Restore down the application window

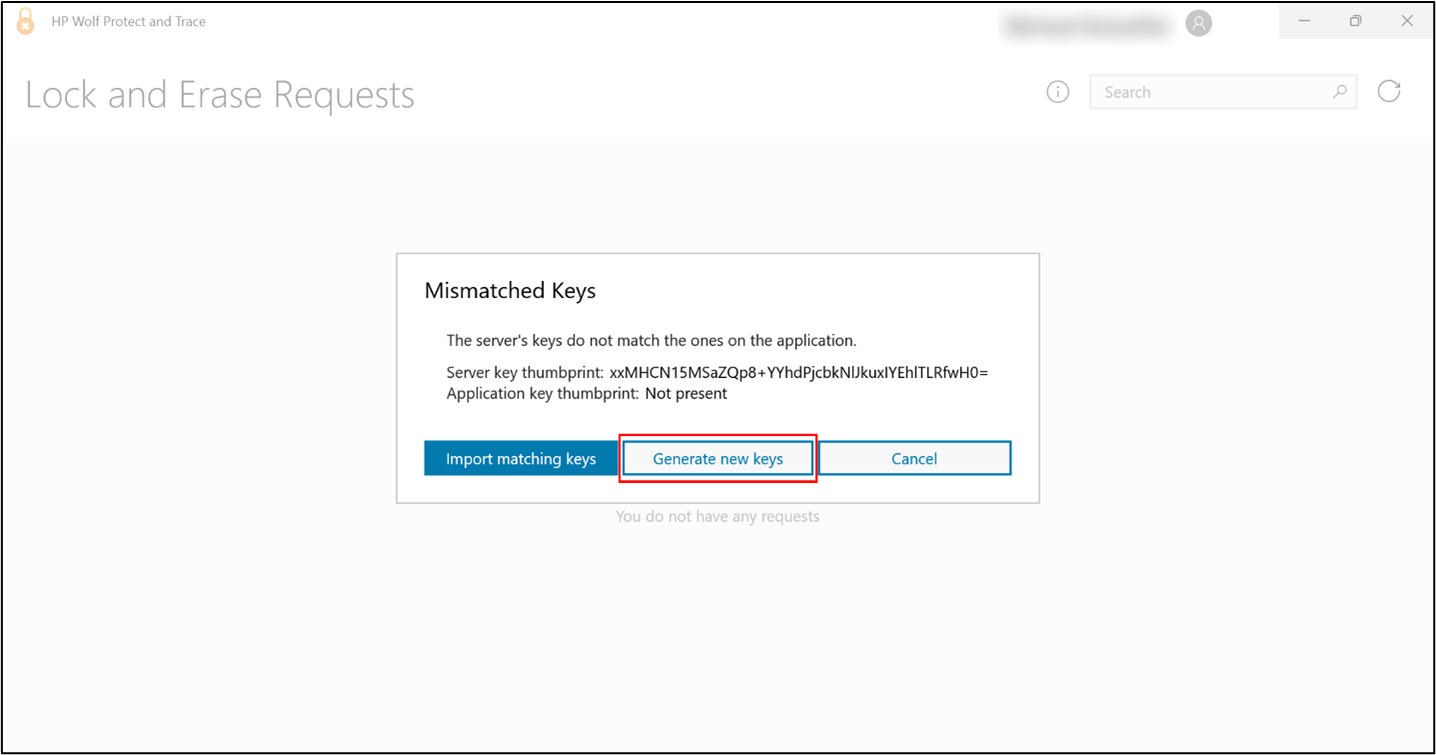[1356, 21]
